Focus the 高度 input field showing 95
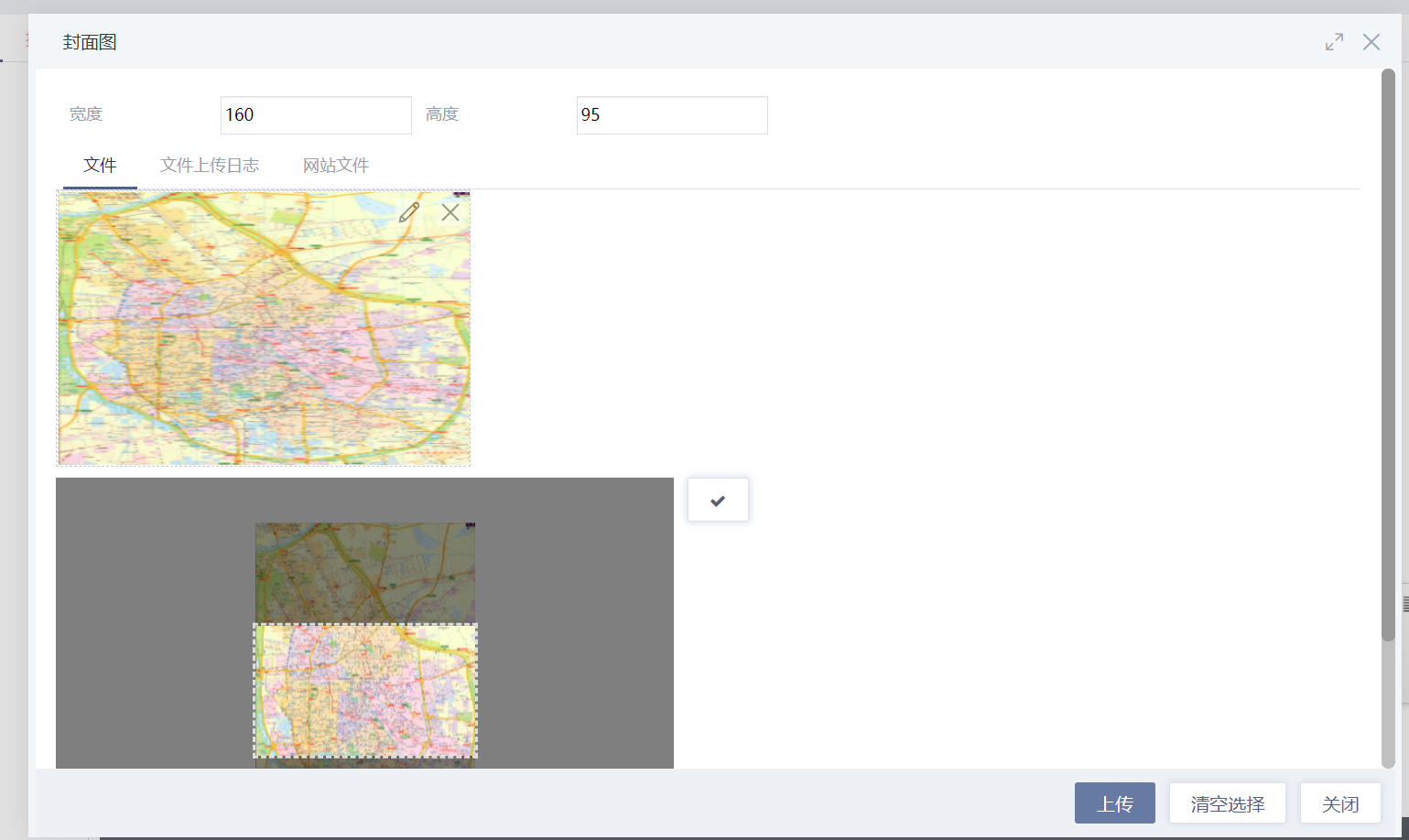The width and height of the screenshot is (1409, 840). click(x=671, y=115)
